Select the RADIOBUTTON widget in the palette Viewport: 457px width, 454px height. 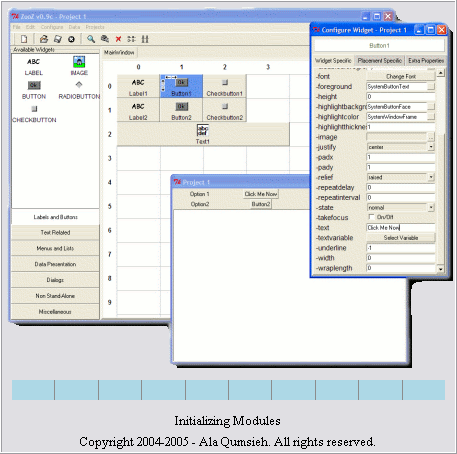[79, 90]
